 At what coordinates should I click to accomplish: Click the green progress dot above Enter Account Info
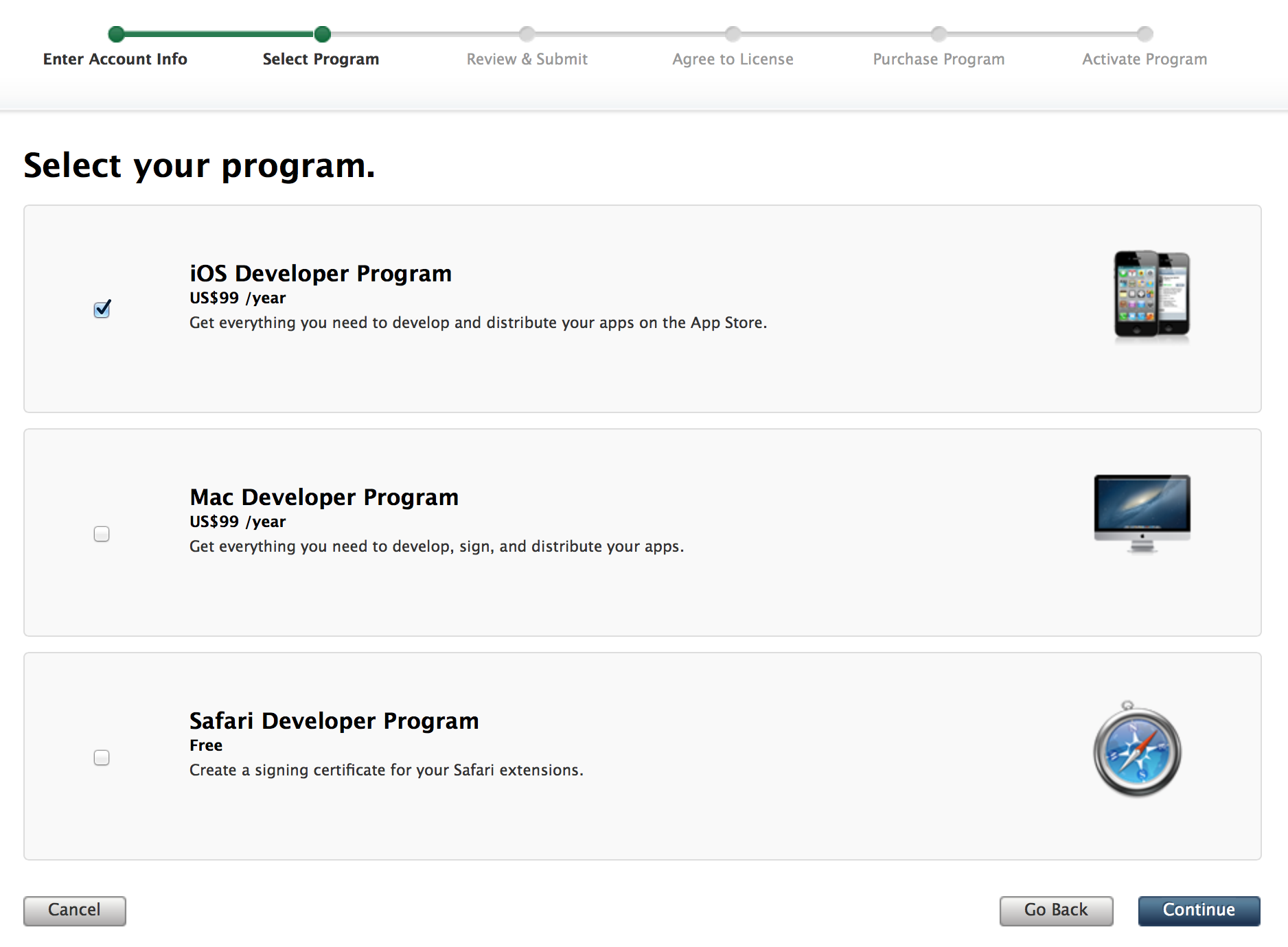coord(117,34)
